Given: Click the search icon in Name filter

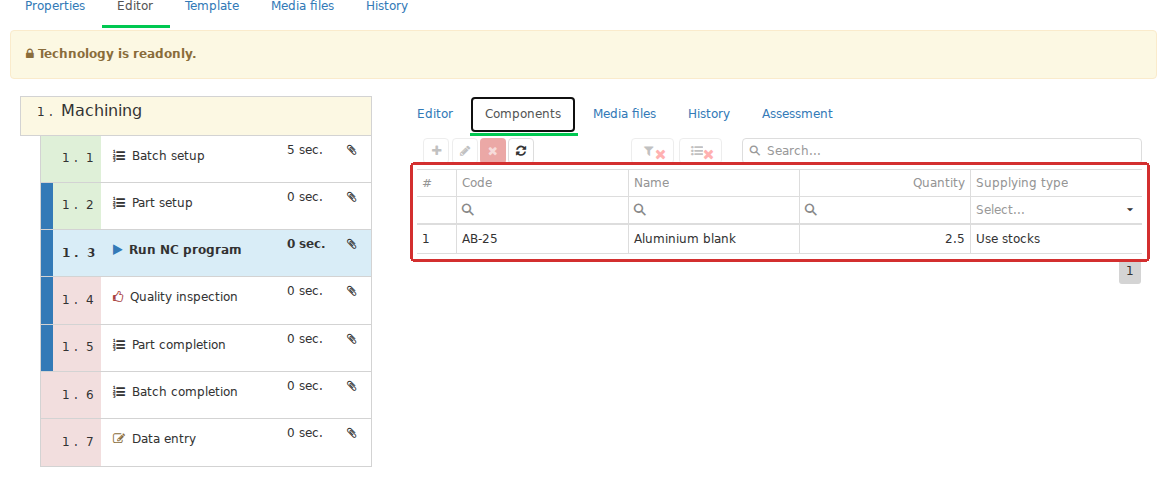Looking at the screenshot, I should 639,210.
